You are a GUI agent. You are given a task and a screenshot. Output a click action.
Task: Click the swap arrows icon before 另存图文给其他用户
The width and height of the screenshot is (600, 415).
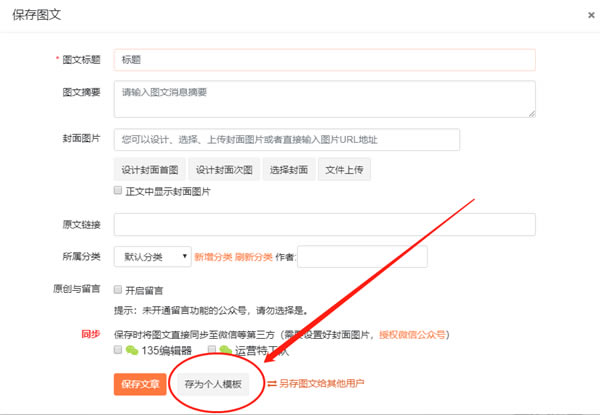click(270, 382)
